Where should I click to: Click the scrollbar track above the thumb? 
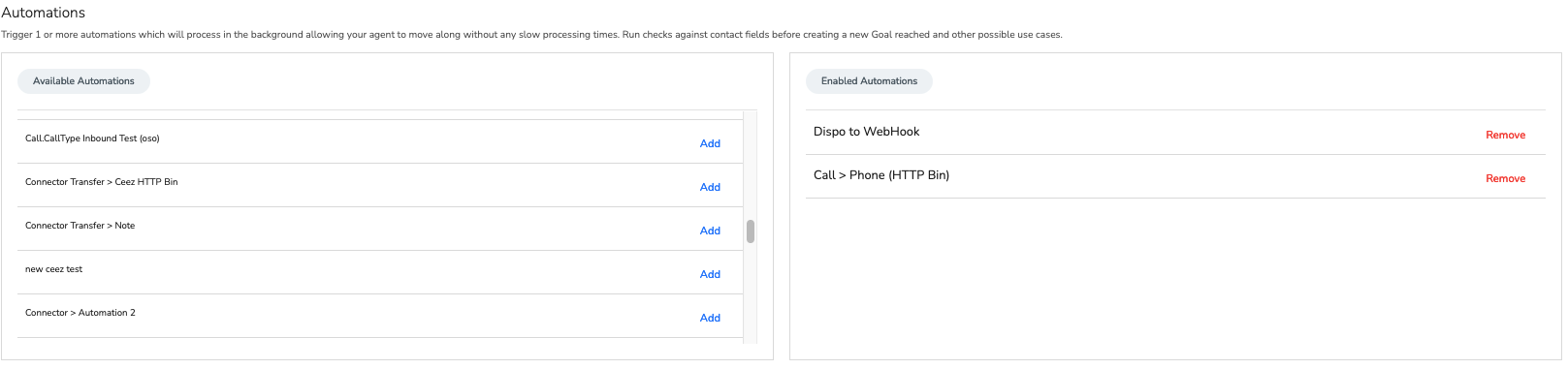751,165
